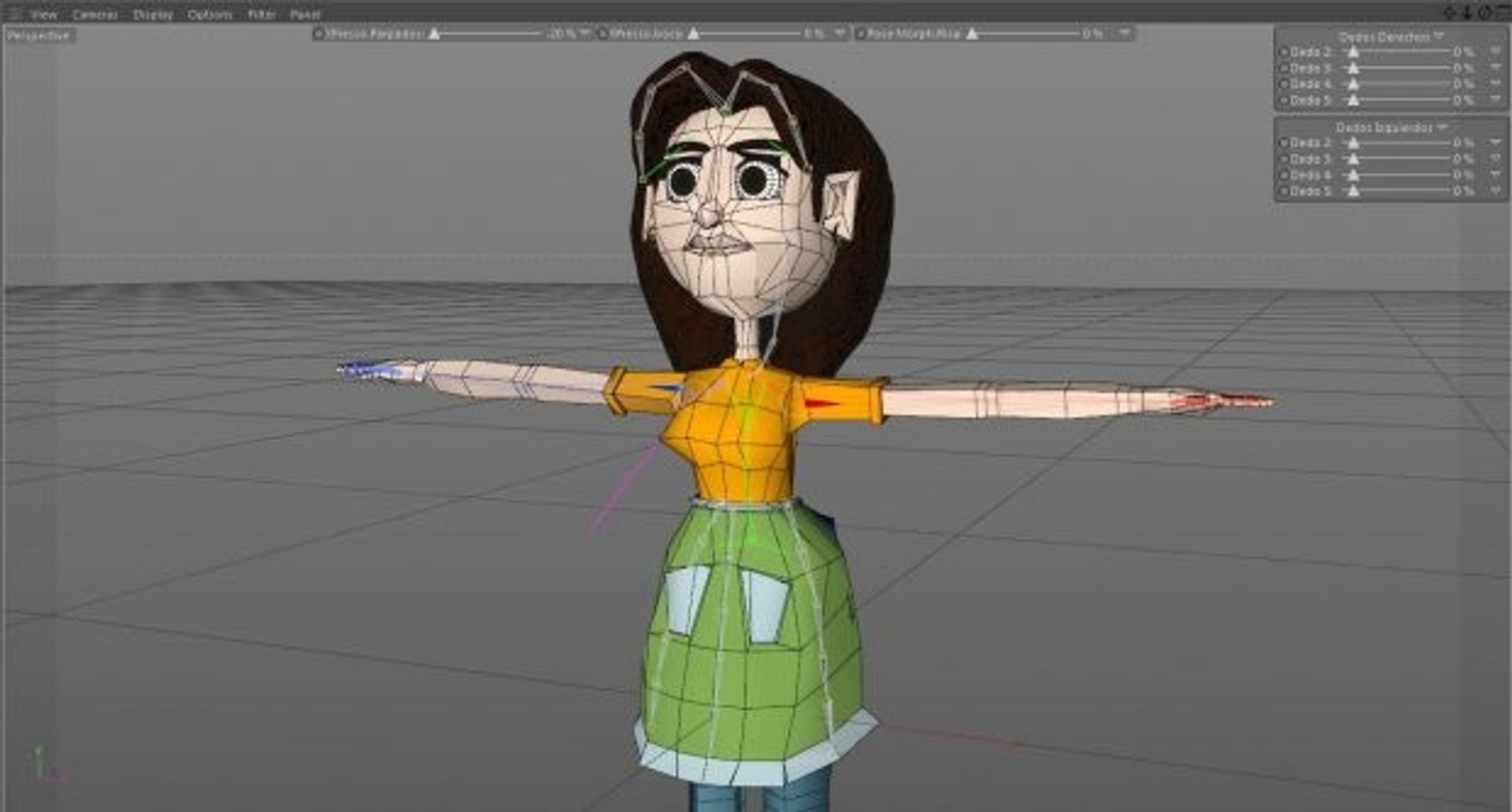Click the 0 % value of Dedo 5 in Dedos Izquierdos
This screenshot has height=812, width=1512.
pos(1464,191)
